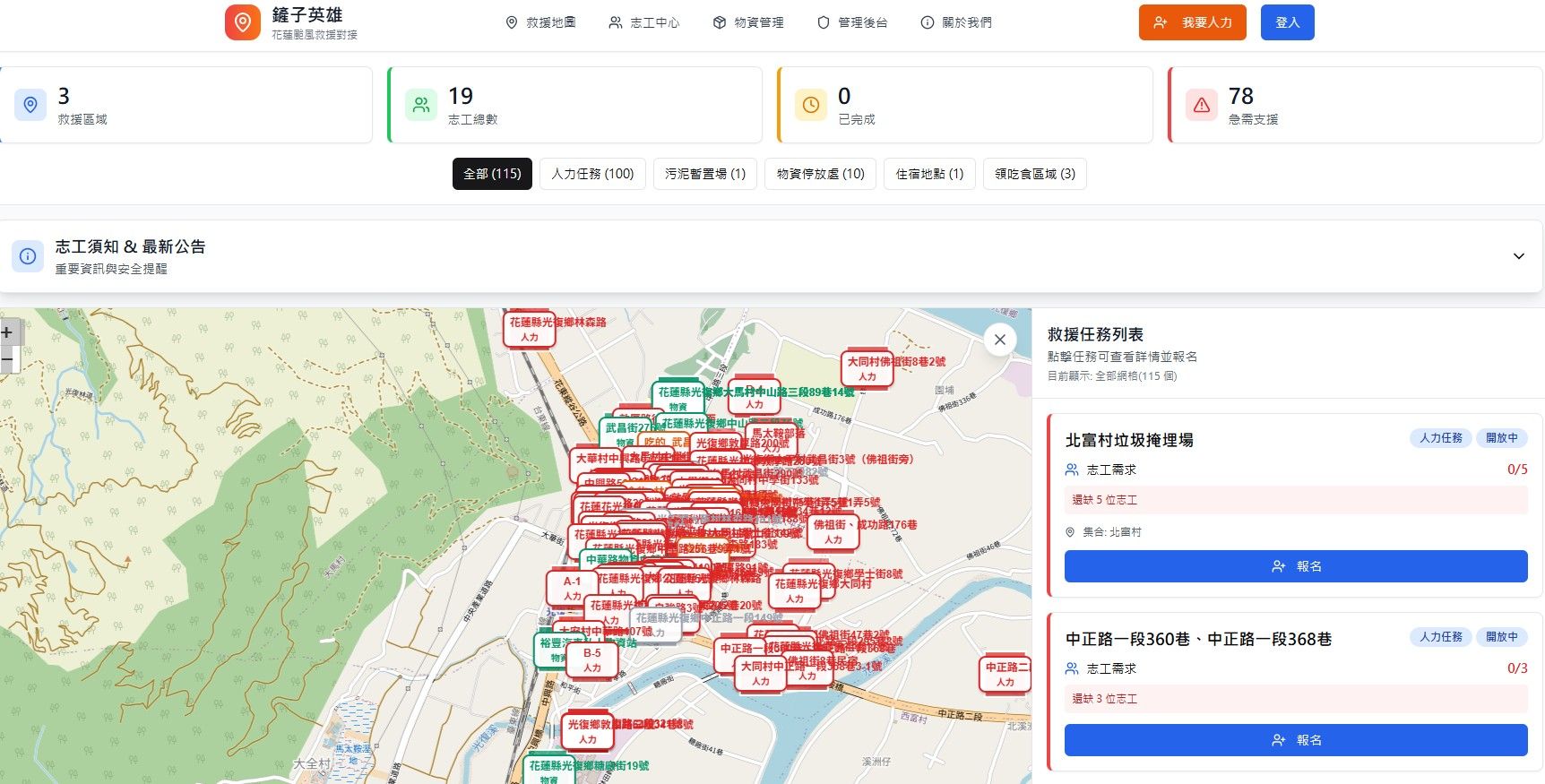1545x784 pixels.
Task: Click the 開放中 tag on 北富村垃圾掩埋場
Action: (x=1502, y=438)
